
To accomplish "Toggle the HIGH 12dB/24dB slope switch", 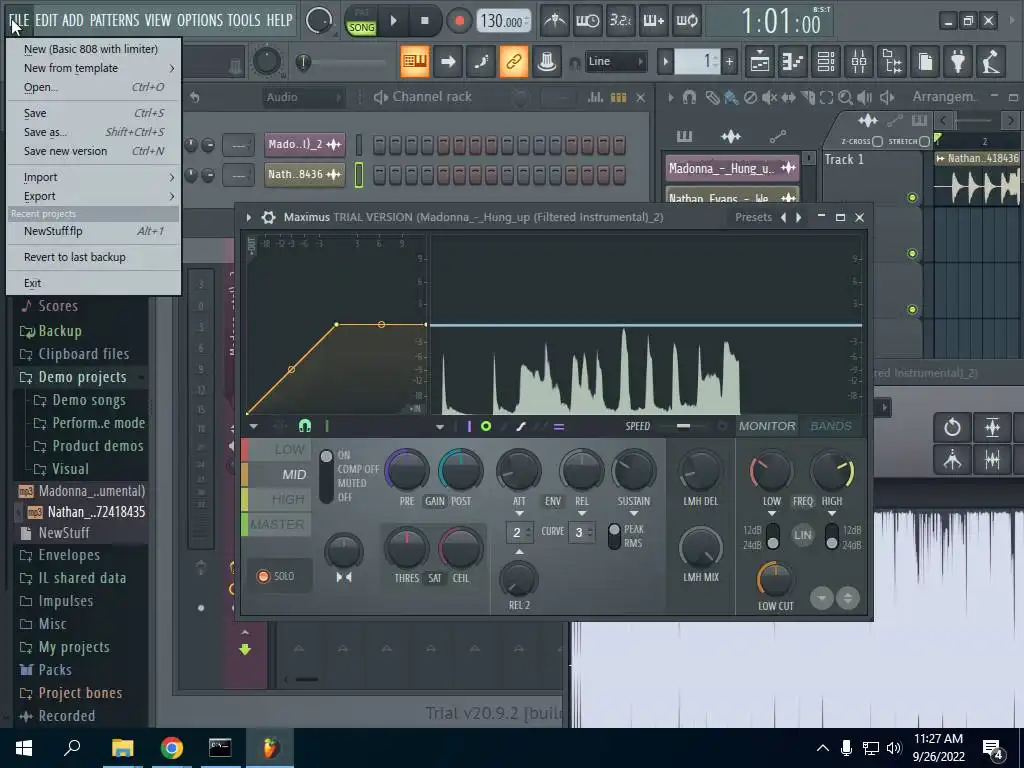I will (x=832, y=537).
